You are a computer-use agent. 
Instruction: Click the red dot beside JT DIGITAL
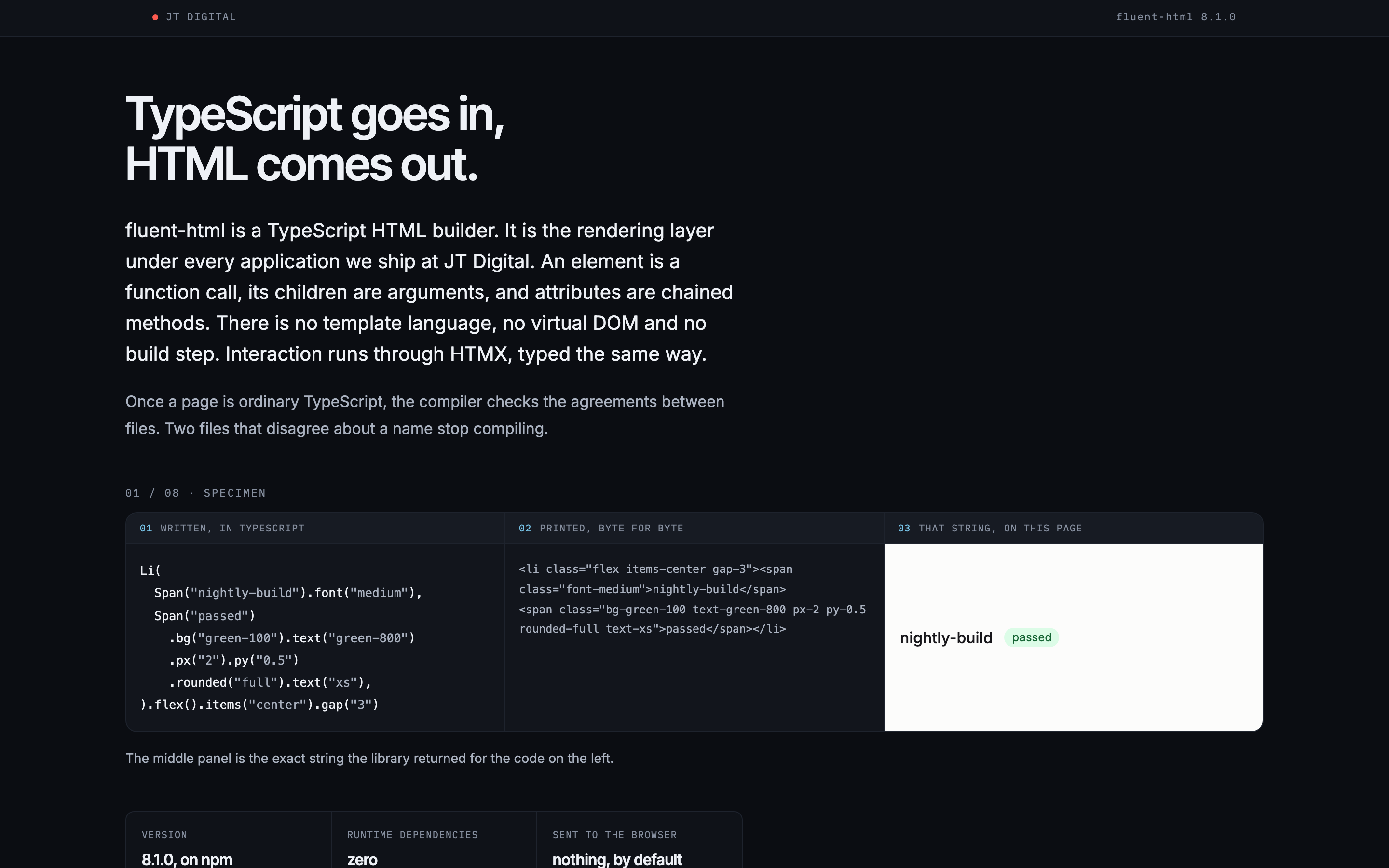pyautogui.click(x=155, y=17)
